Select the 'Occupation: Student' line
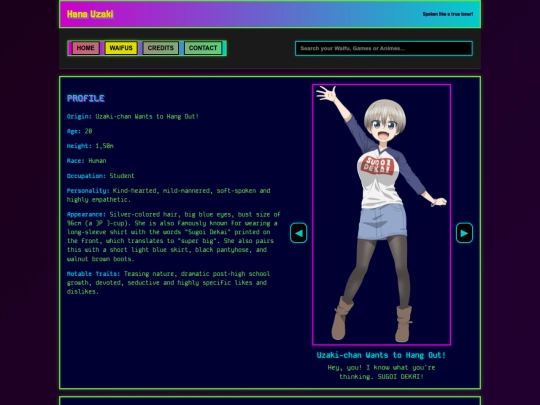The image size is (540, 405). 101,176
